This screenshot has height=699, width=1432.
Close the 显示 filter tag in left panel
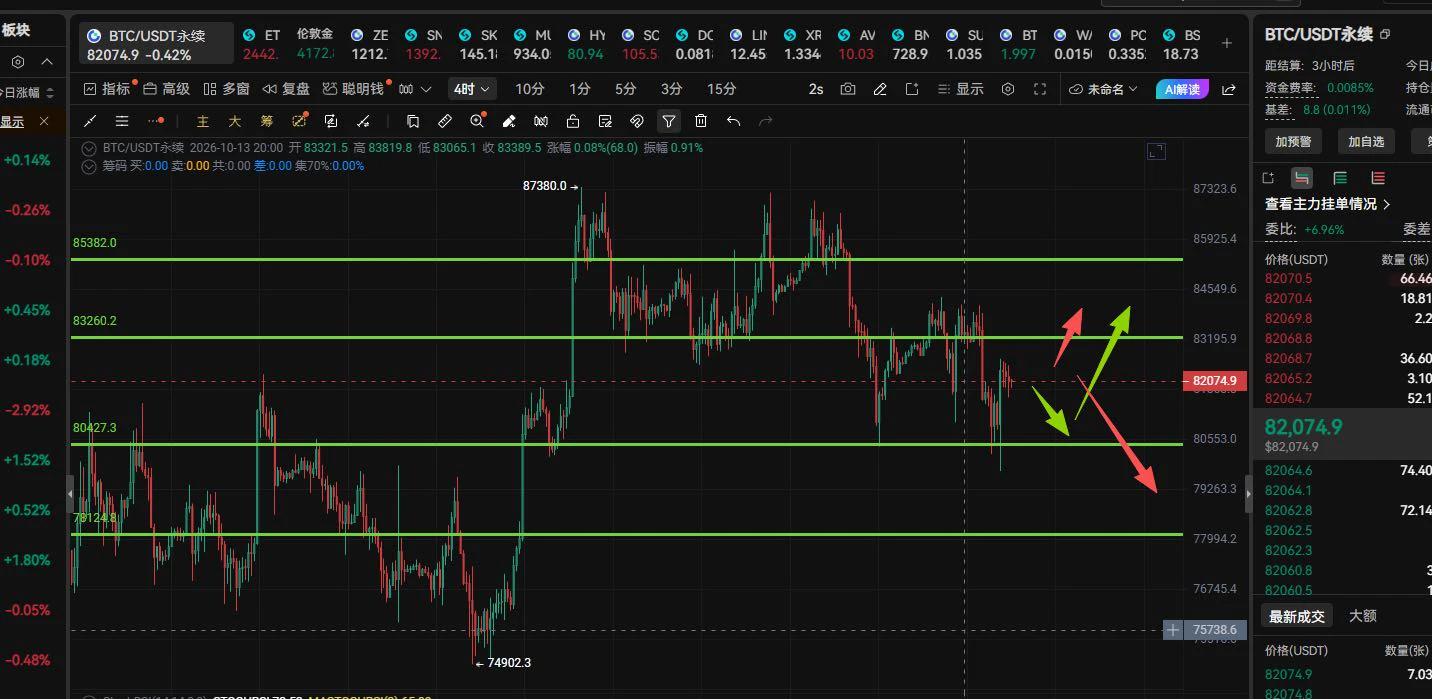[44, 121]
